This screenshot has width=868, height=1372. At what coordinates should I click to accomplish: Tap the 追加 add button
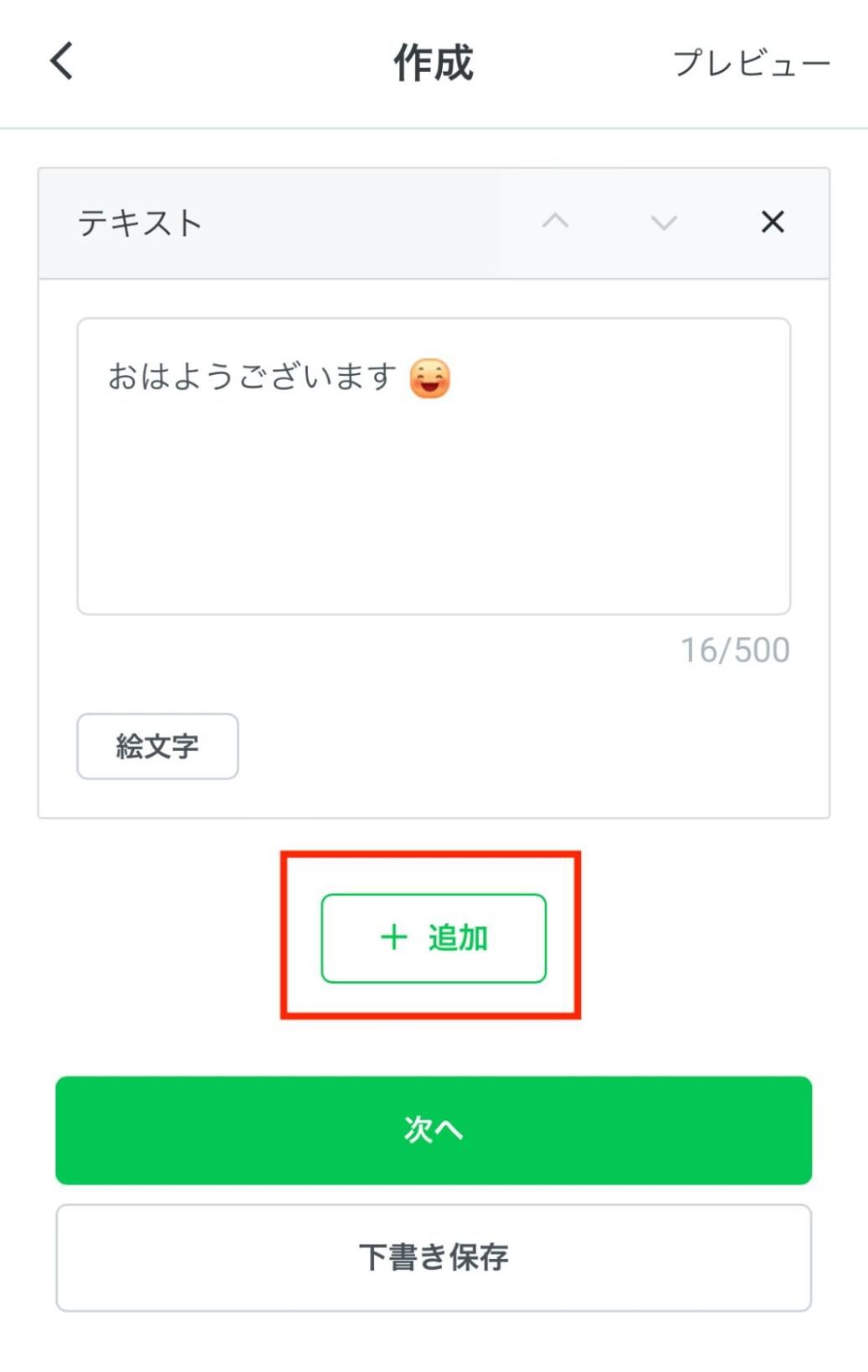pyautogui.click(x=434, y=938)
